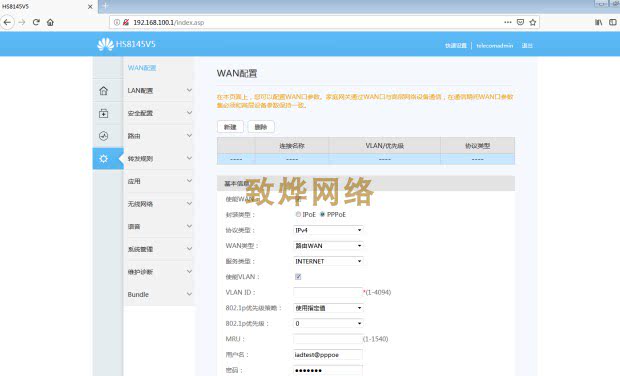Screen dimensions: 620x376
Task: Expand the 安全配置 chevron
Action: click(x=189, y=113)
